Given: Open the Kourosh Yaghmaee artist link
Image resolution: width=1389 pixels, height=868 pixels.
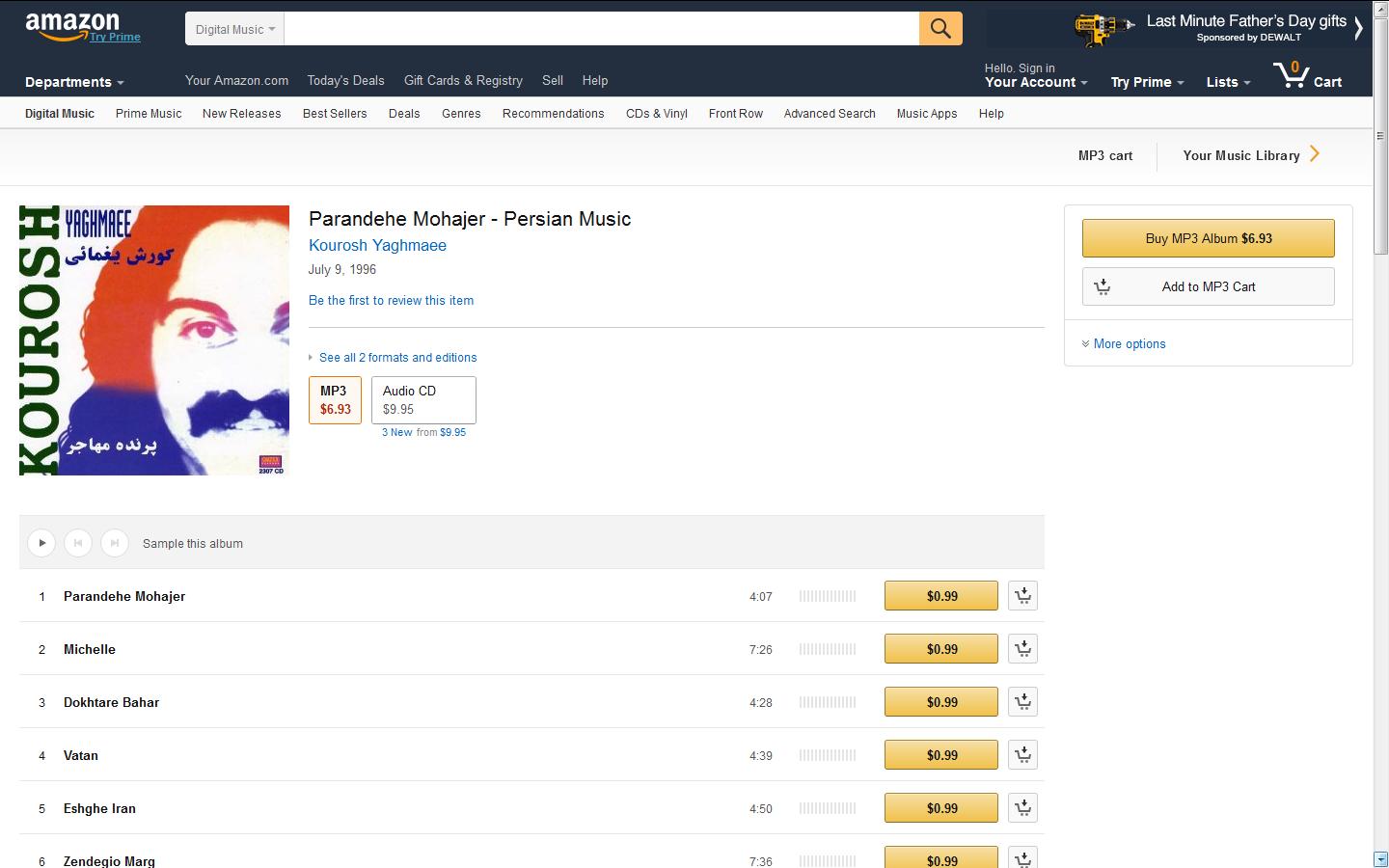Looking at the screenshot, I should 377,245.
